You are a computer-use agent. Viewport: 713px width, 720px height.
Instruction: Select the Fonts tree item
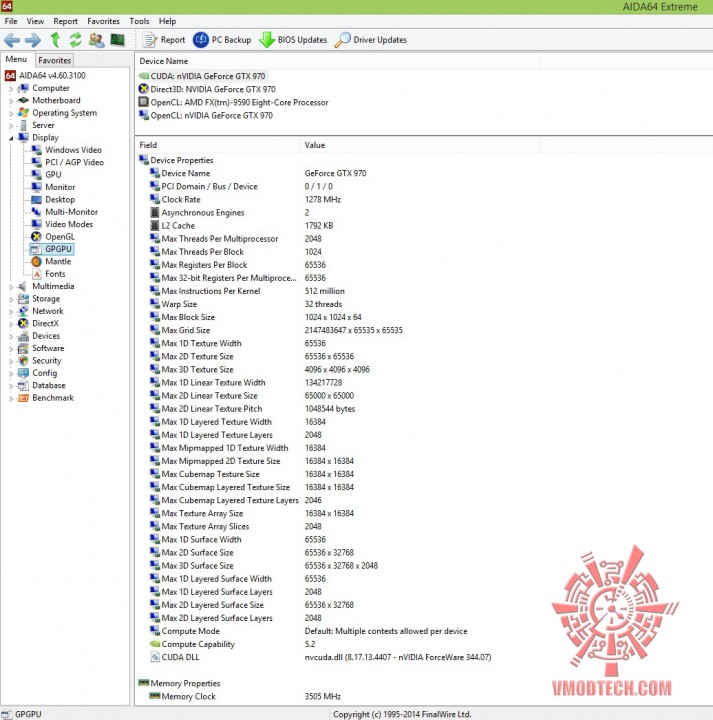[x=48, y=274]
